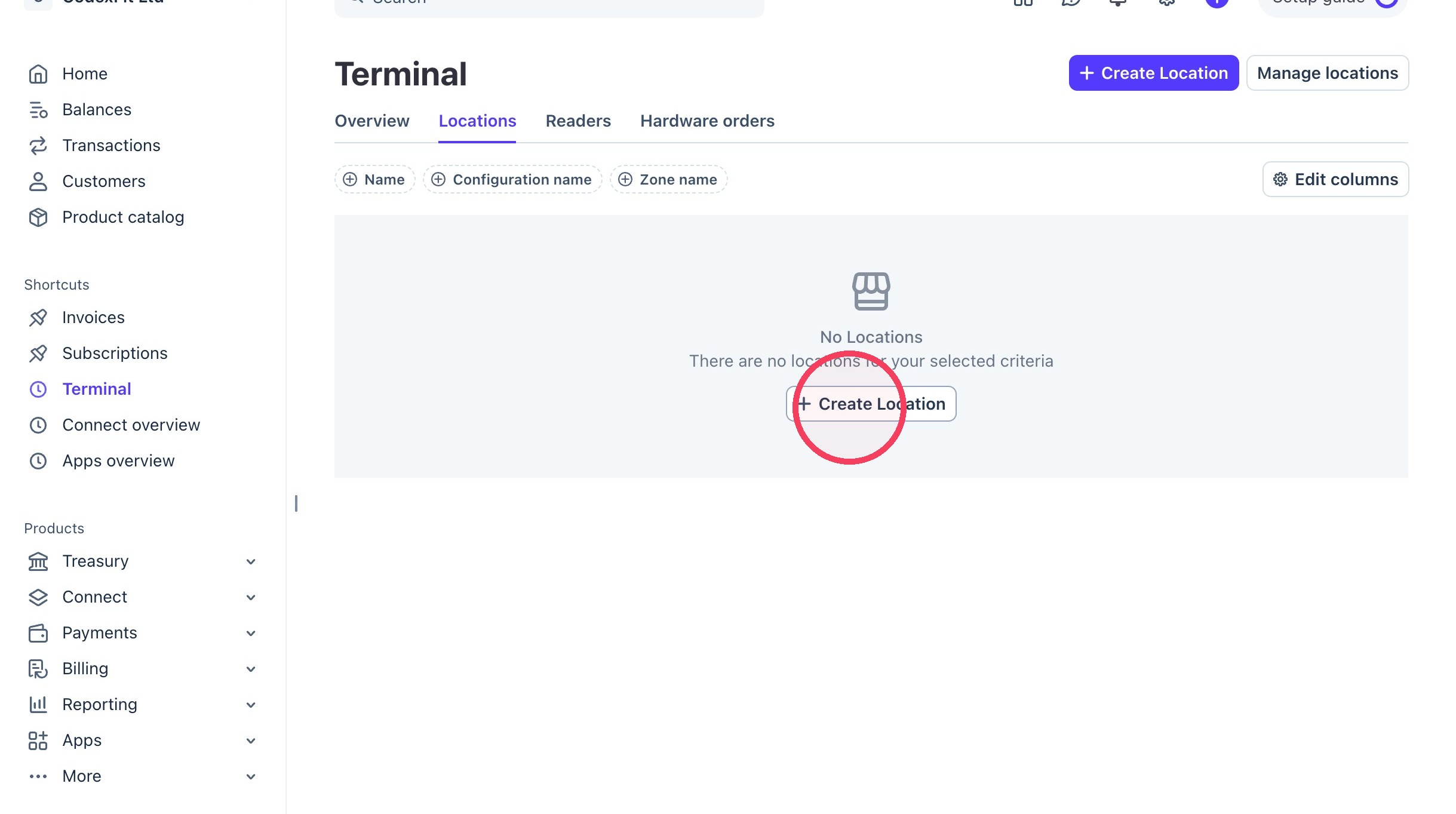Click the purple Create Location button
Screen dimensions: 1456x814
click(x=1153, y=73)
